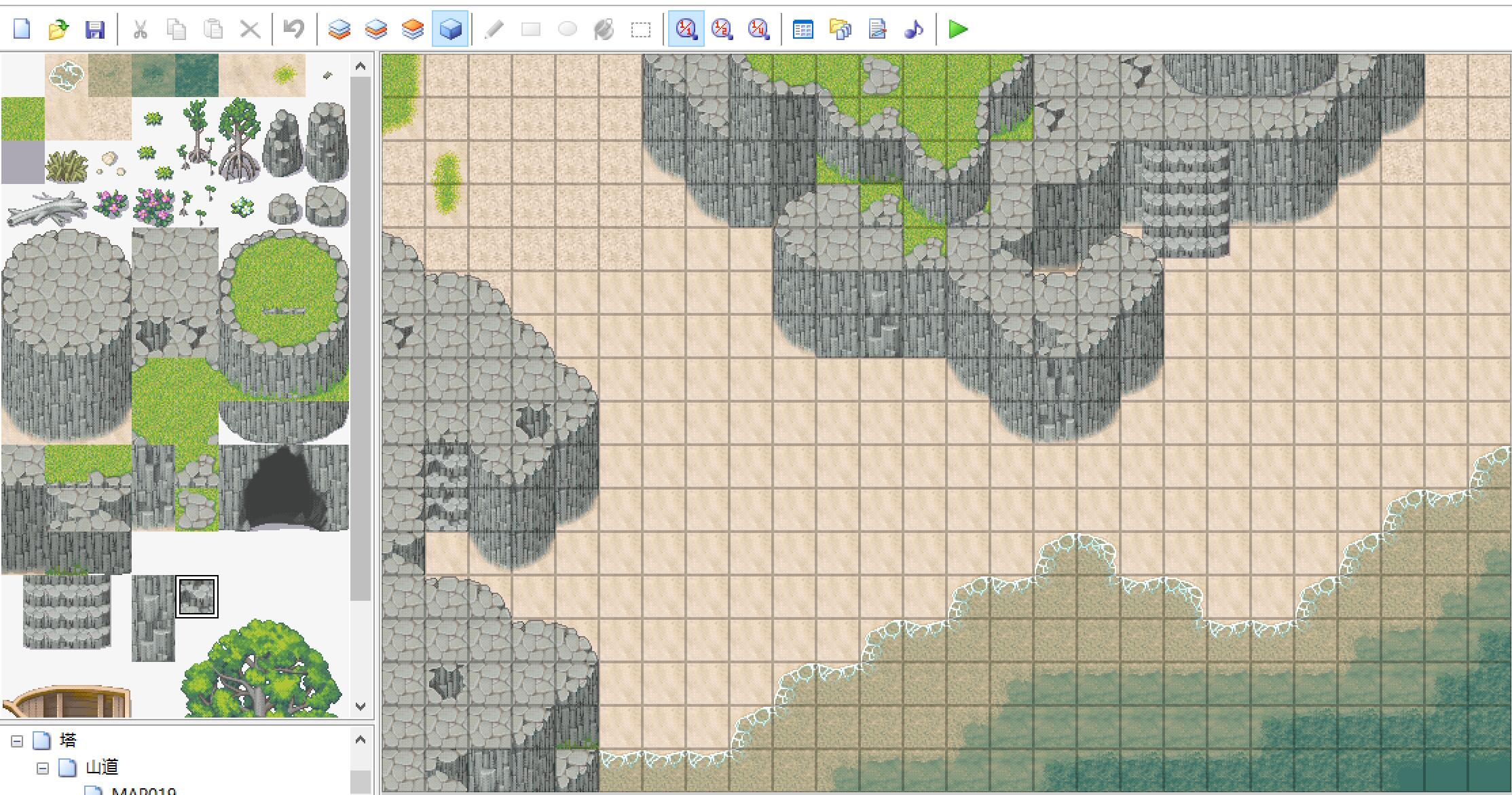
Task: Click the tileset palette scrollbar thumb
Action: [361, 339]
